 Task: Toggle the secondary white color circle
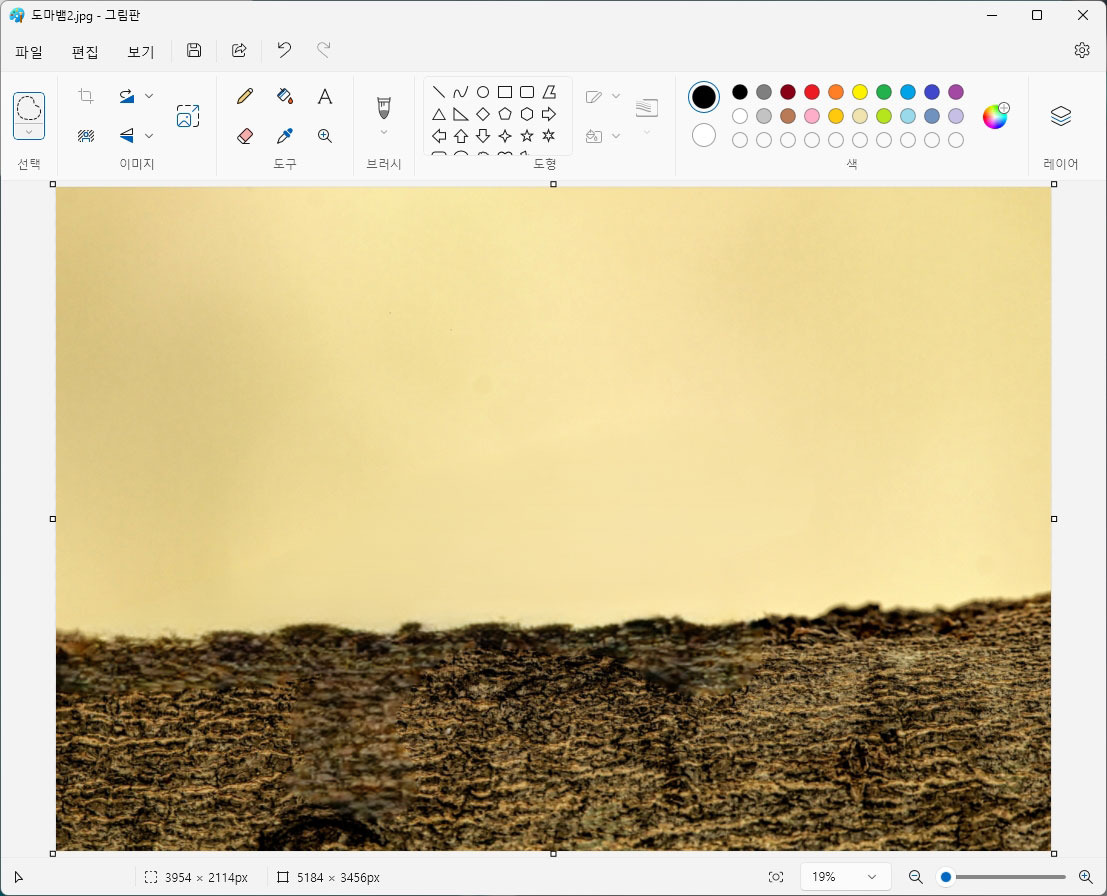tap(704, 135)
